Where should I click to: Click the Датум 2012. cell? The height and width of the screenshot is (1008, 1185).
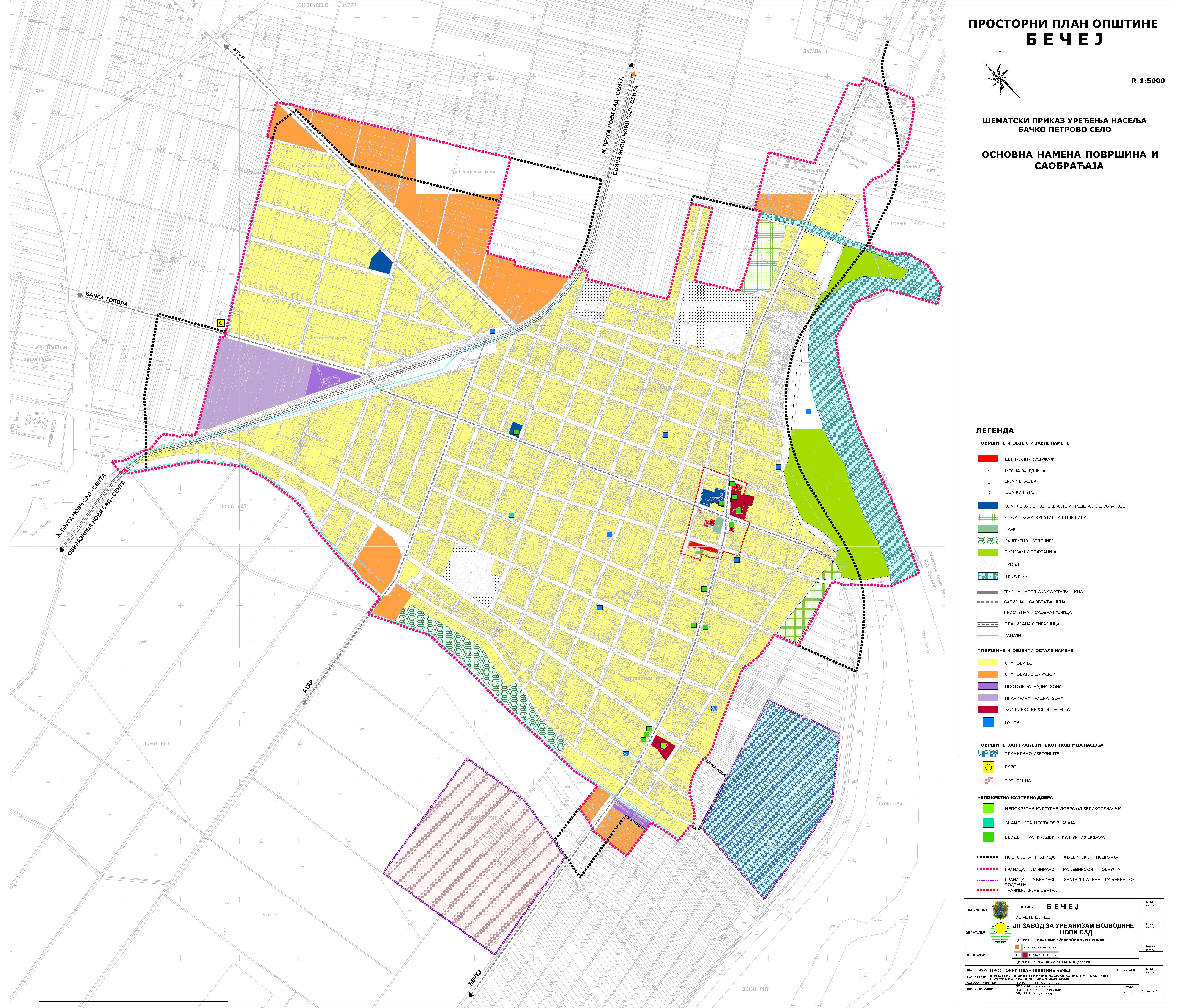point(1127,989)
